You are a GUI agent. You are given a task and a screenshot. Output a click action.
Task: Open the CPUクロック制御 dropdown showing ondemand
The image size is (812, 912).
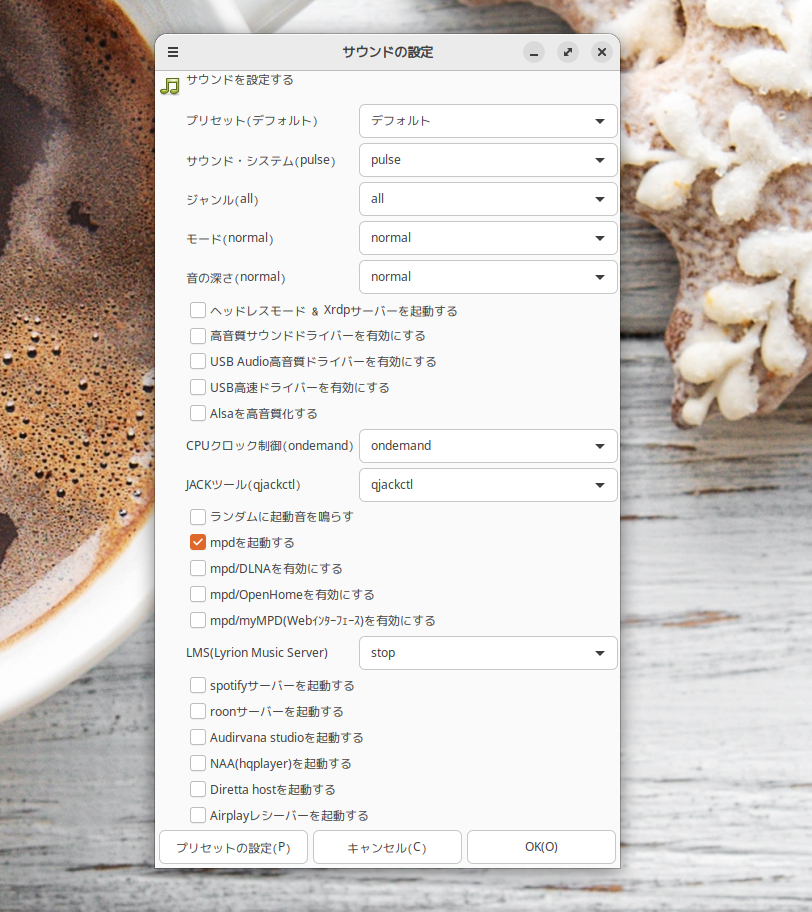pos(488,446)
